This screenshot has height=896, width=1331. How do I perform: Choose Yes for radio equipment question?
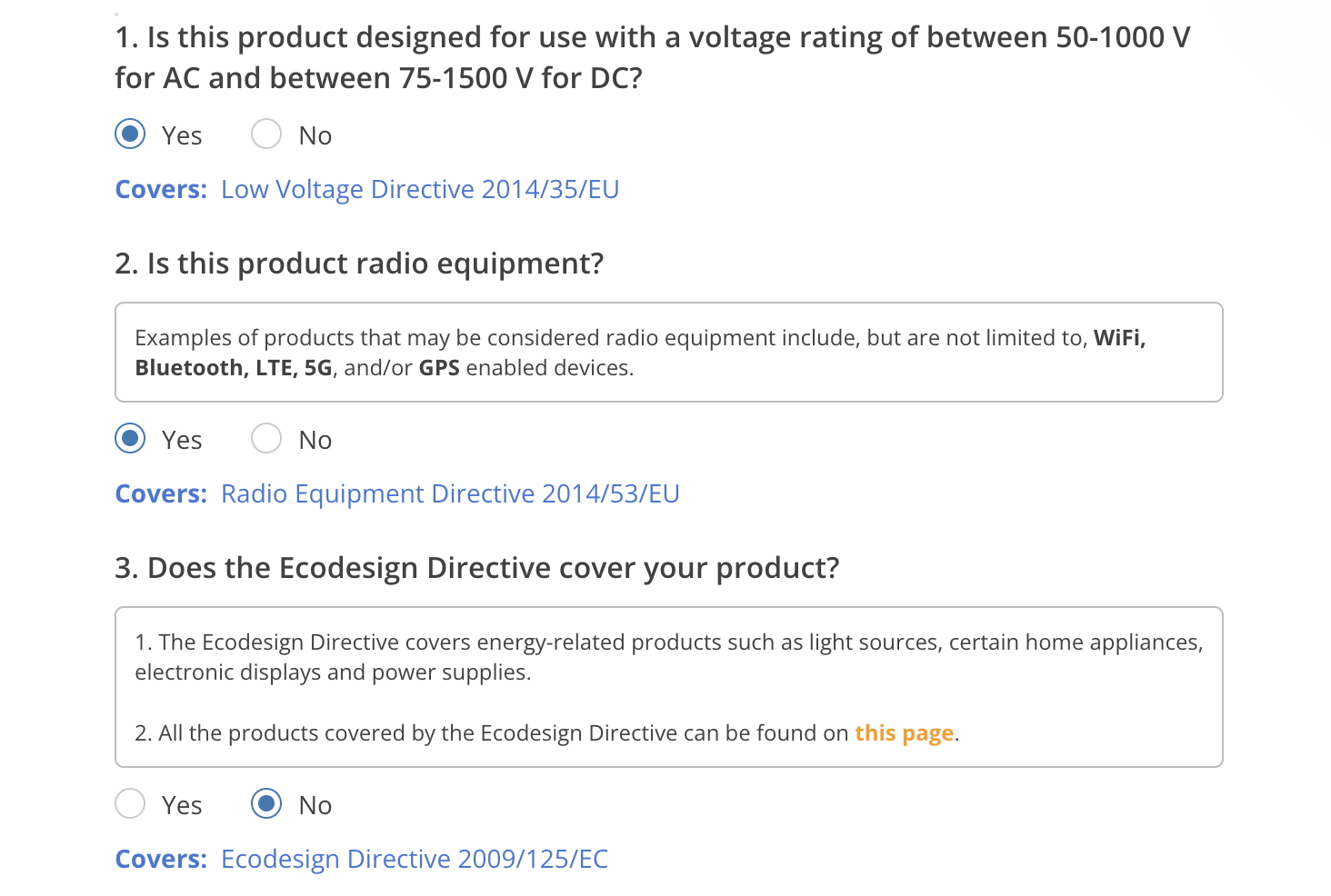click(131, 439)
